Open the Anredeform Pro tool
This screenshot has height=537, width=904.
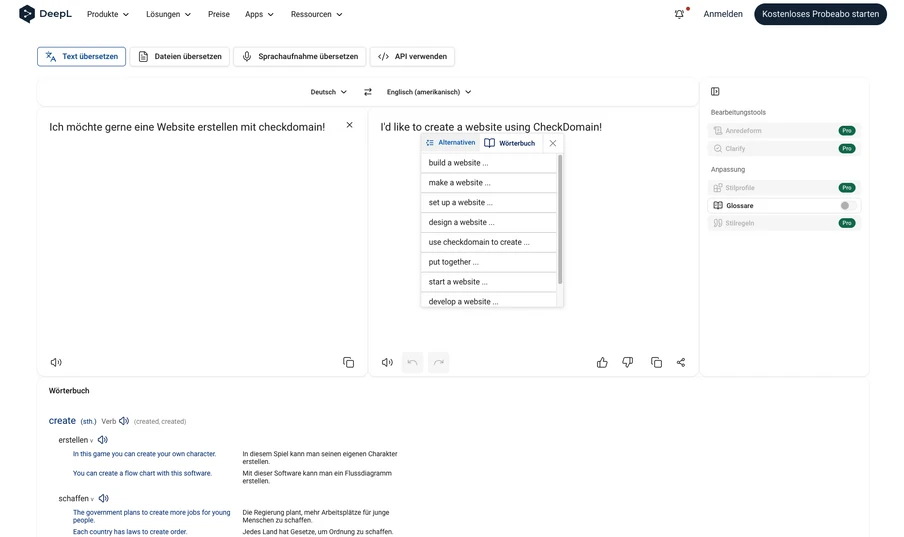pyautogui.click(x=784, y=130)
